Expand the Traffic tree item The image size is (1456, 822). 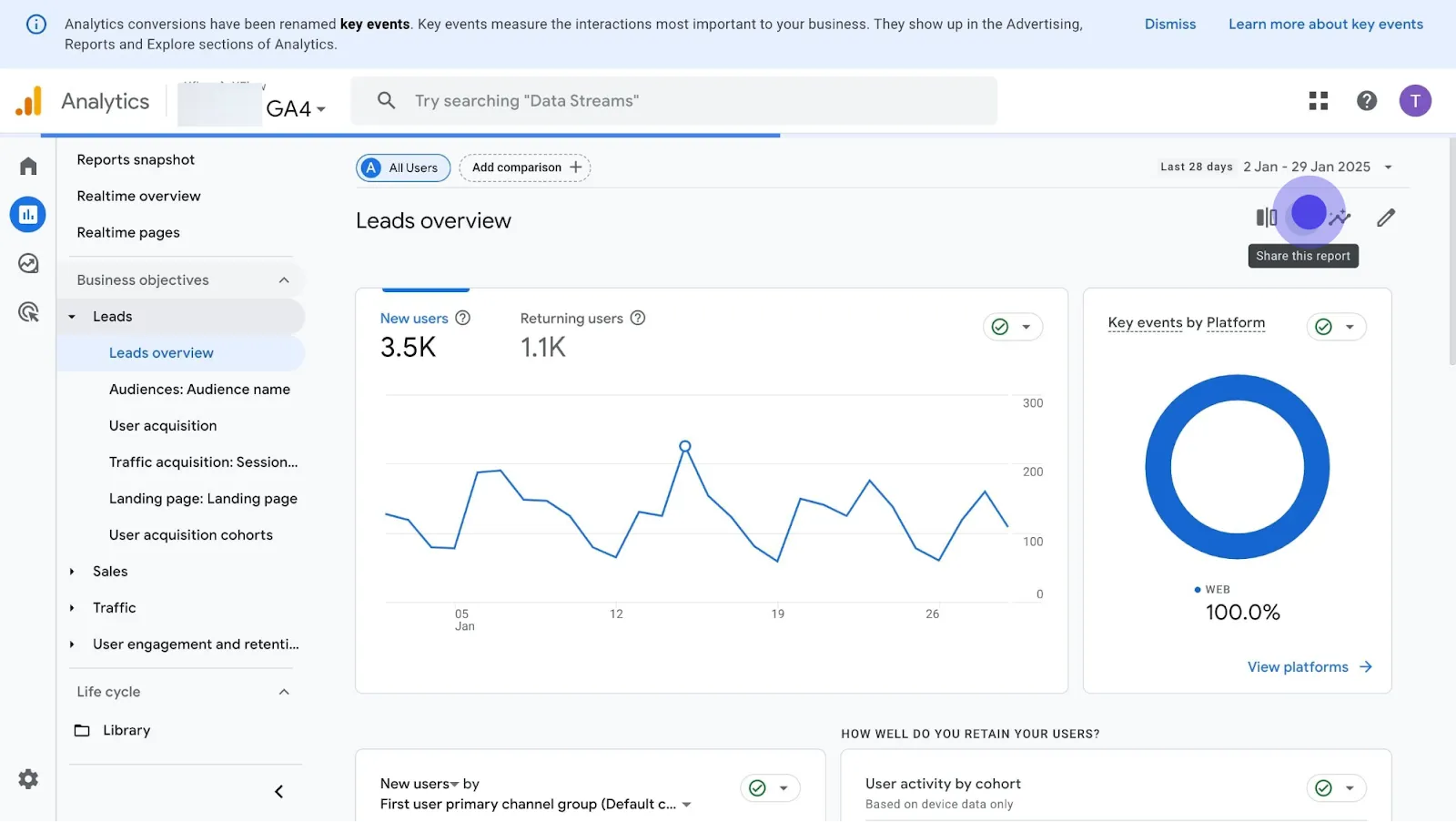pyautogui.click(x=72, y=608)
